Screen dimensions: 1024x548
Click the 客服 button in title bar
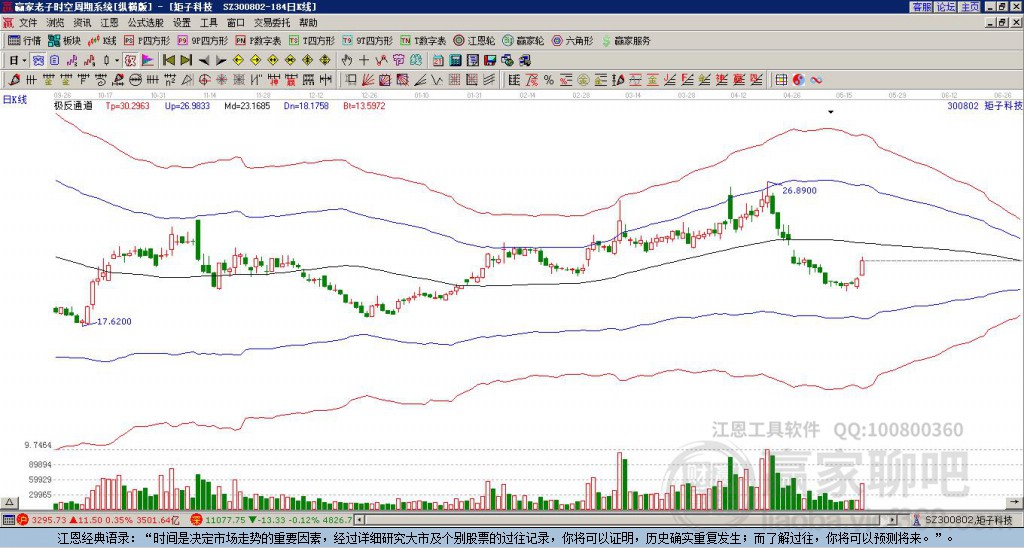[922, 7]
